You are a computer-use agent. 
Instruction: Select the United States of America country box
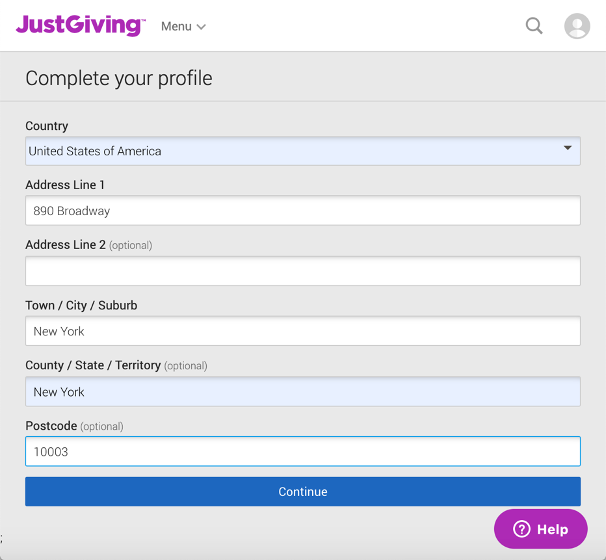303,151
